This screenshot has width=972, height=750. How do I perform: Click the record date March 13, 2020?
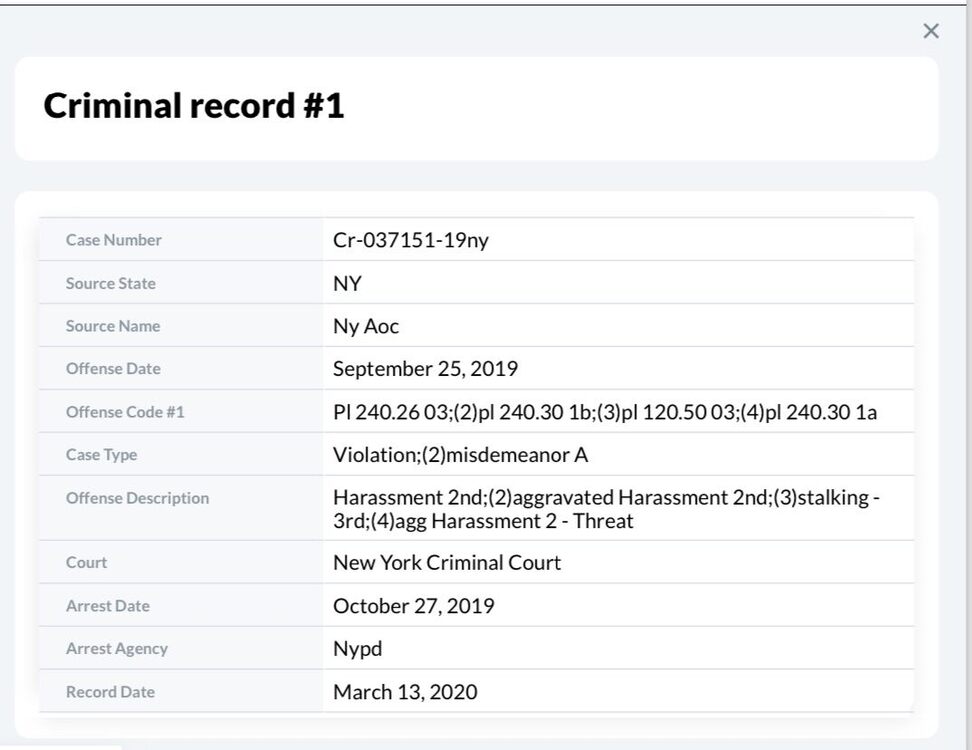(x=405, y=692)
